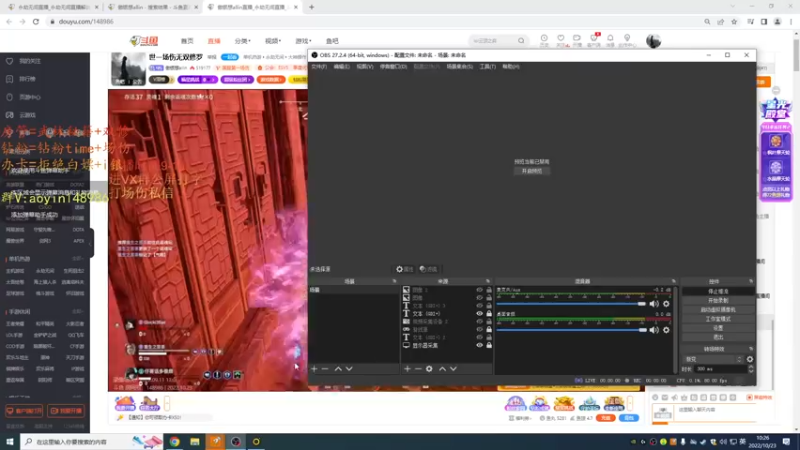Image resolution: width=800 pixels, height=450 pixels.
Task: Hide the active Text (GDI+) source
Action: point(479,314)
